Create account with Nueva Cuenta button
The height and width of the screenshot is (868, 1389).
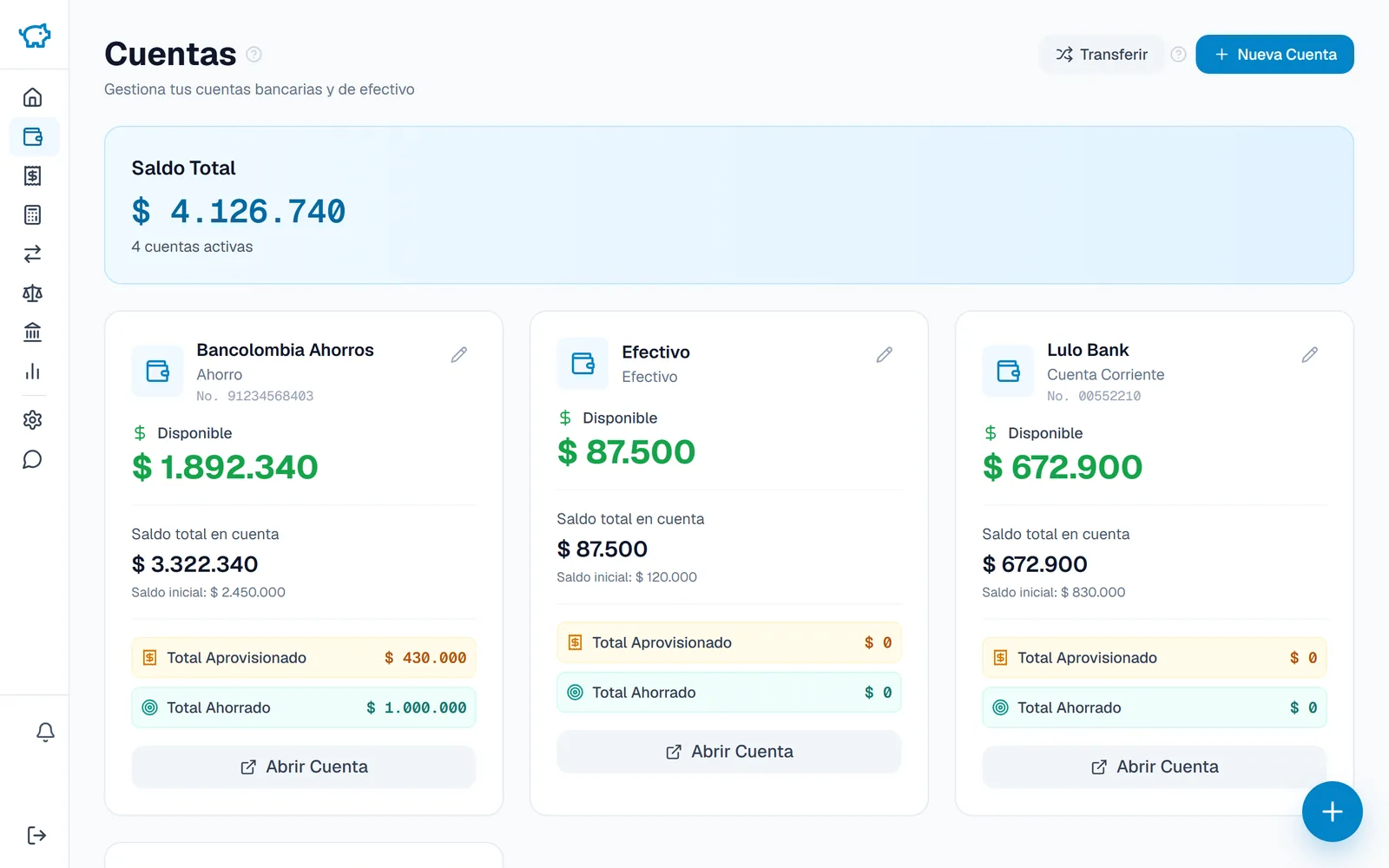coord(1274,55)
